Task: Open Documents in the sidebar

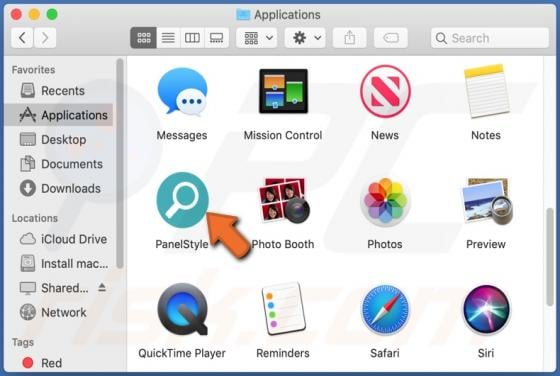Action: [x=59, y=164]
